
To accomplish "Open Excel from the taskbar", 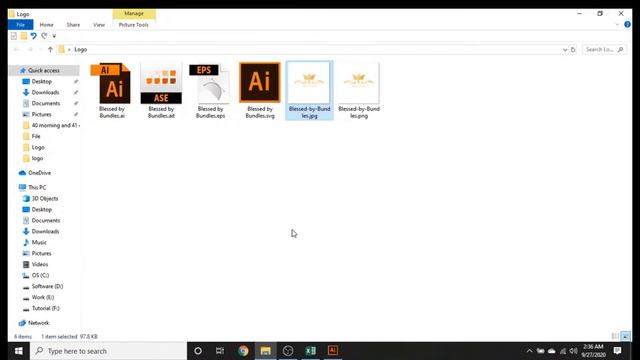I will [310, 351].
